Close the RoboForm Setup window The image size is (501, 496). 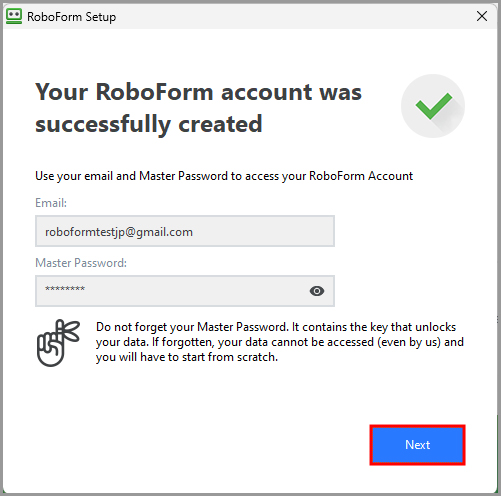482,16
